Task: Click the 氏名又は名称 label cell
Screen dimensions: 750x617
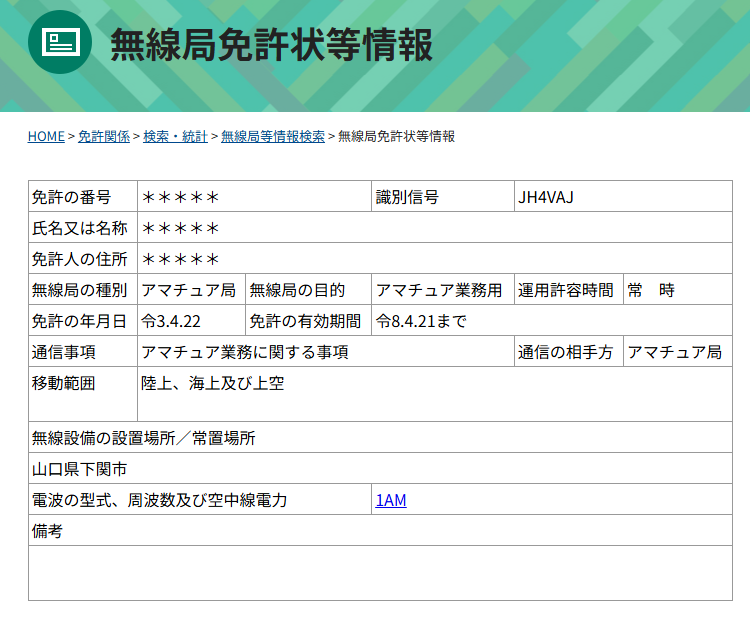Action: 80,228
